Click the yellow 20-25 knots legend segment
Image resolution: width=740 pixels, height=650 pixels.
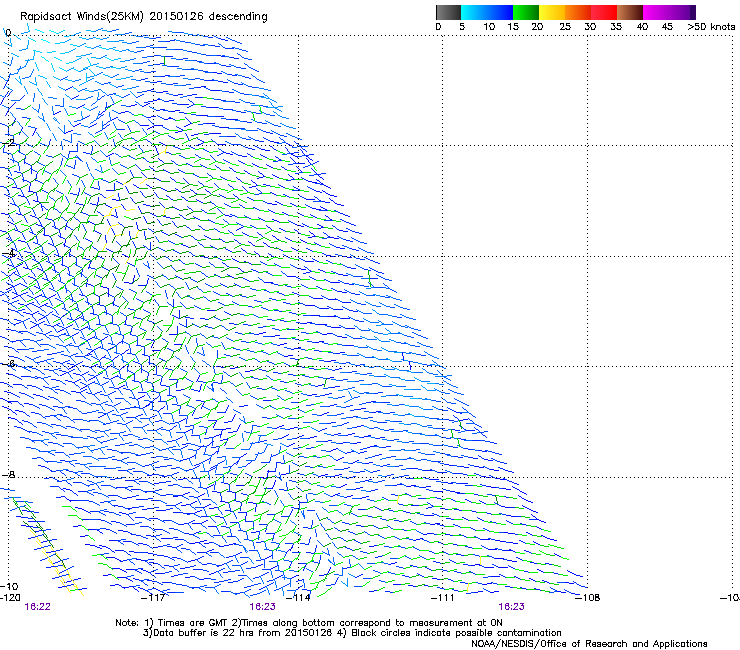[552, 12]
